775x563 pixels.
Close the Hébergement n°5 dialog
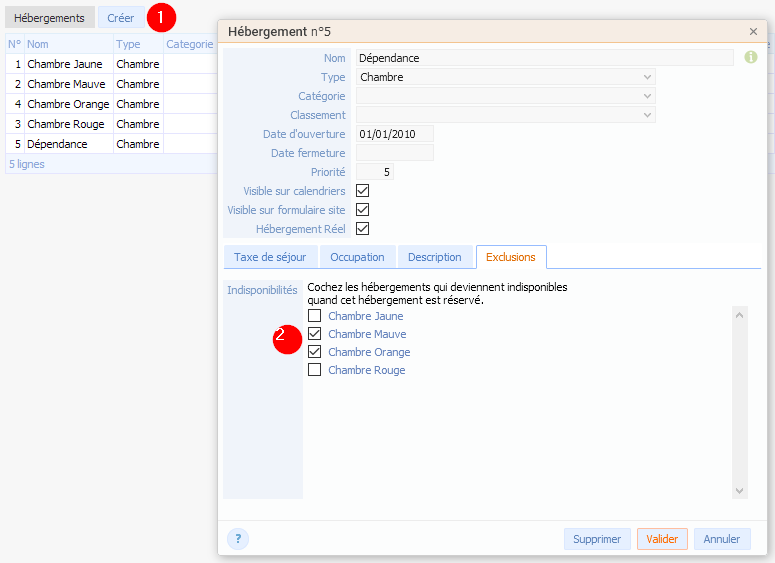(x=753, y=32)
